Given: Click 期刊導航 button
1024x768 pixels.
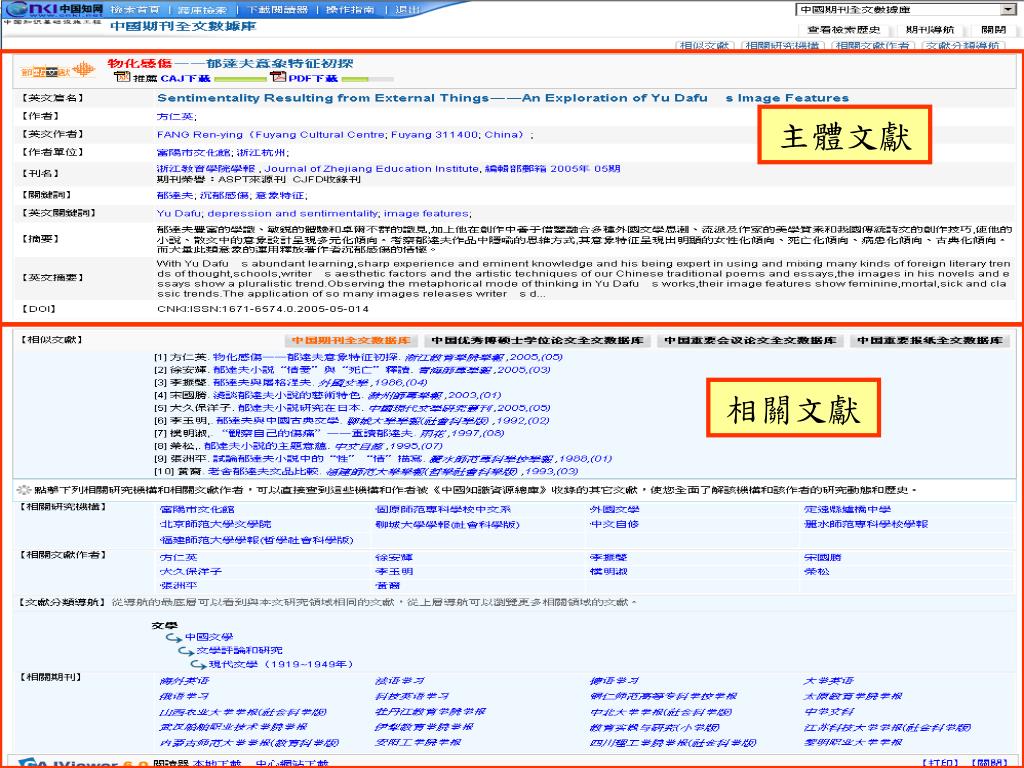Looking at the screenshot, I should click(930, 30).
